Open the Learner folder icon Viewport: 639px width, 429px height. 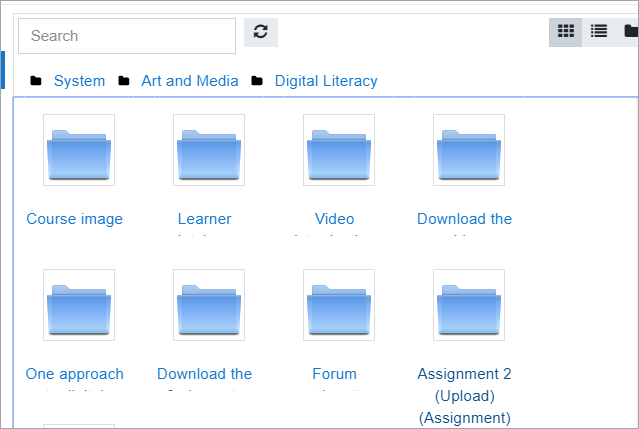click(x=209, y=150)
